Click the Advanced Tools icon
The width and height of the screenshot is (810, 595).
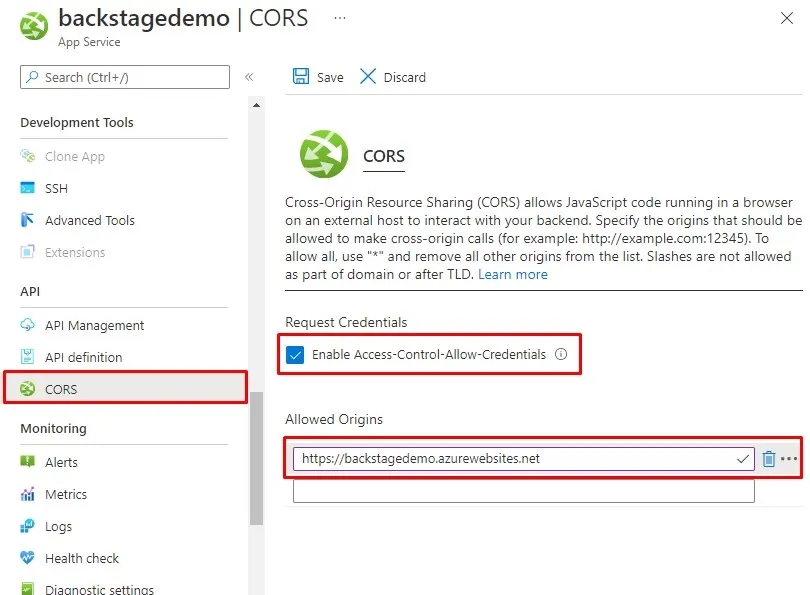coord(27,220)
